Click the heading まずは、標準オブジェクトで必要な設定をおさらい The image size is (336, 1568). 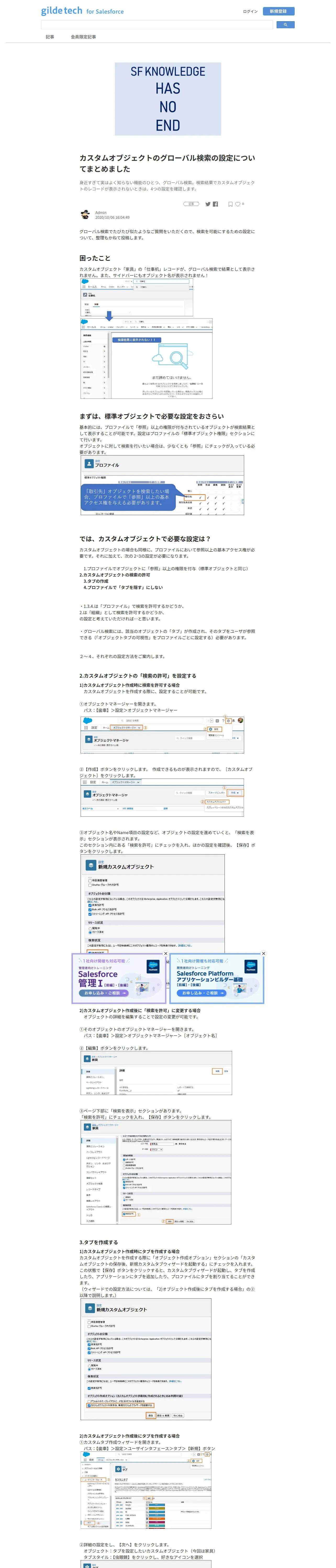pos(152,416)
